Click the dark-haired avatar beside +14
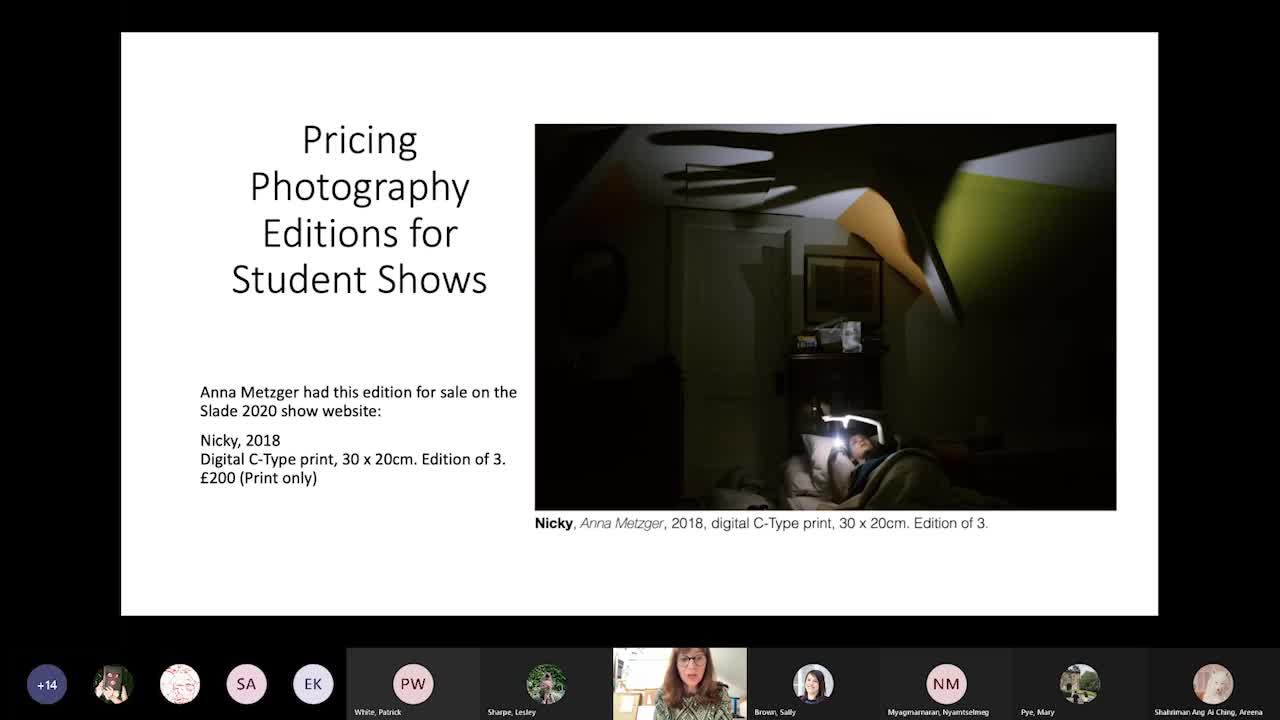The height and width of the screenshot is (720, 1280). 113,684
